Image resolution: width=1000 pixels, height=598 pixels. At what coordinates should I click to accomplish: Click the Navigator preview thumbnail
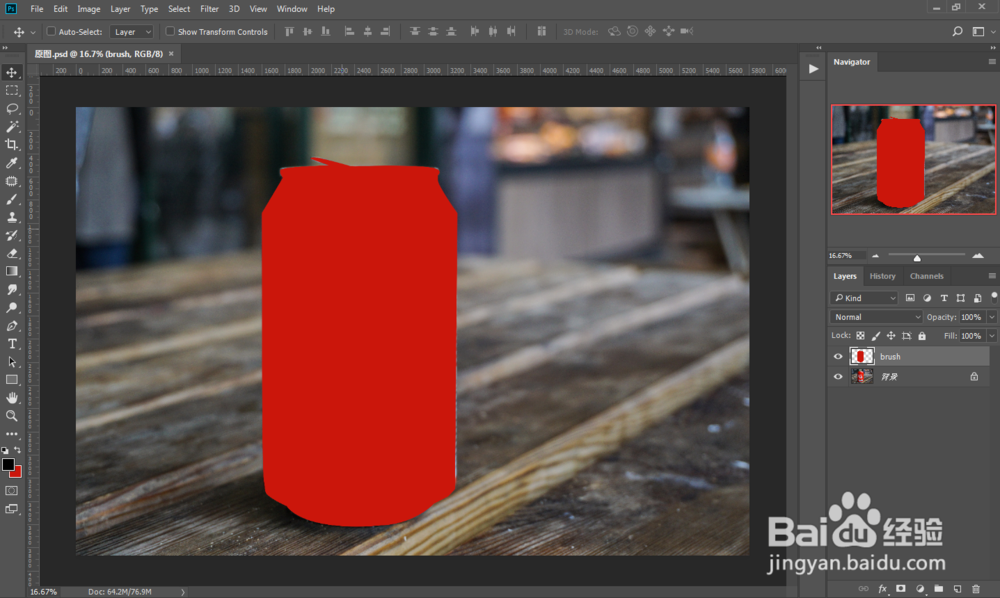coord(913,159)
